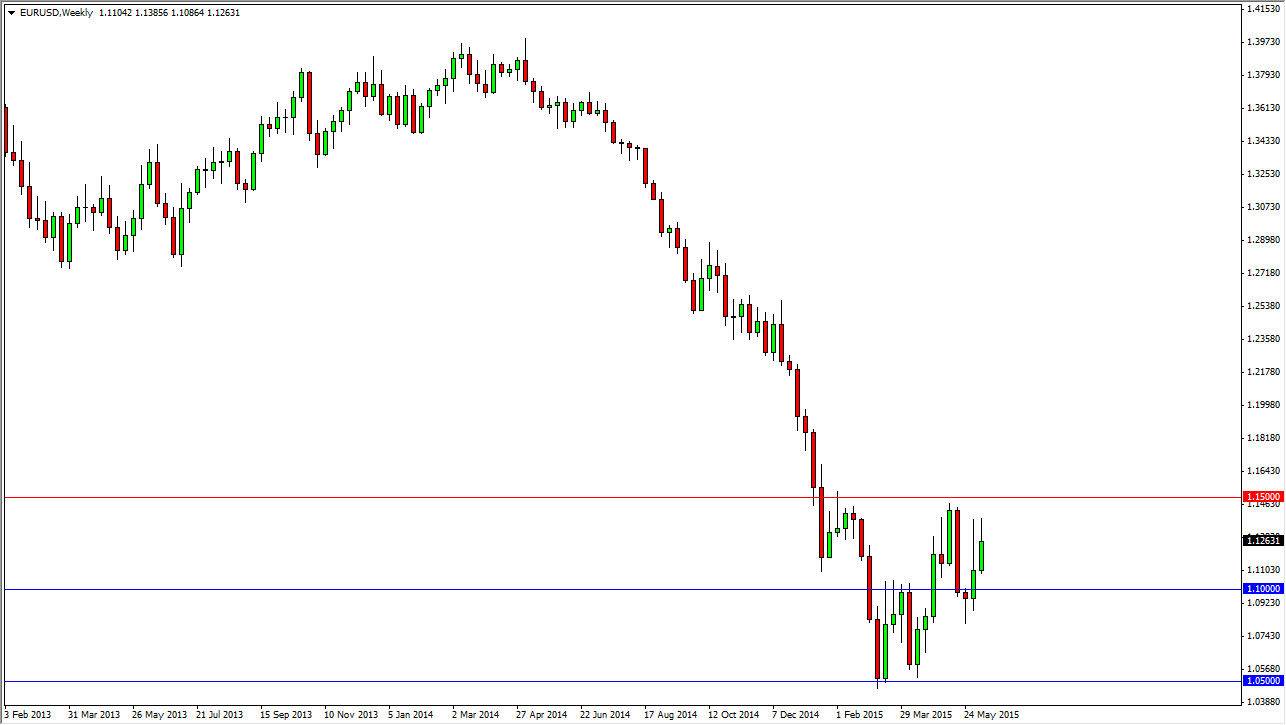Select the red horizontal resistance line
The height and width of the screenshot is (725, 1286).
pyautogui.click(x=620, y=497)
